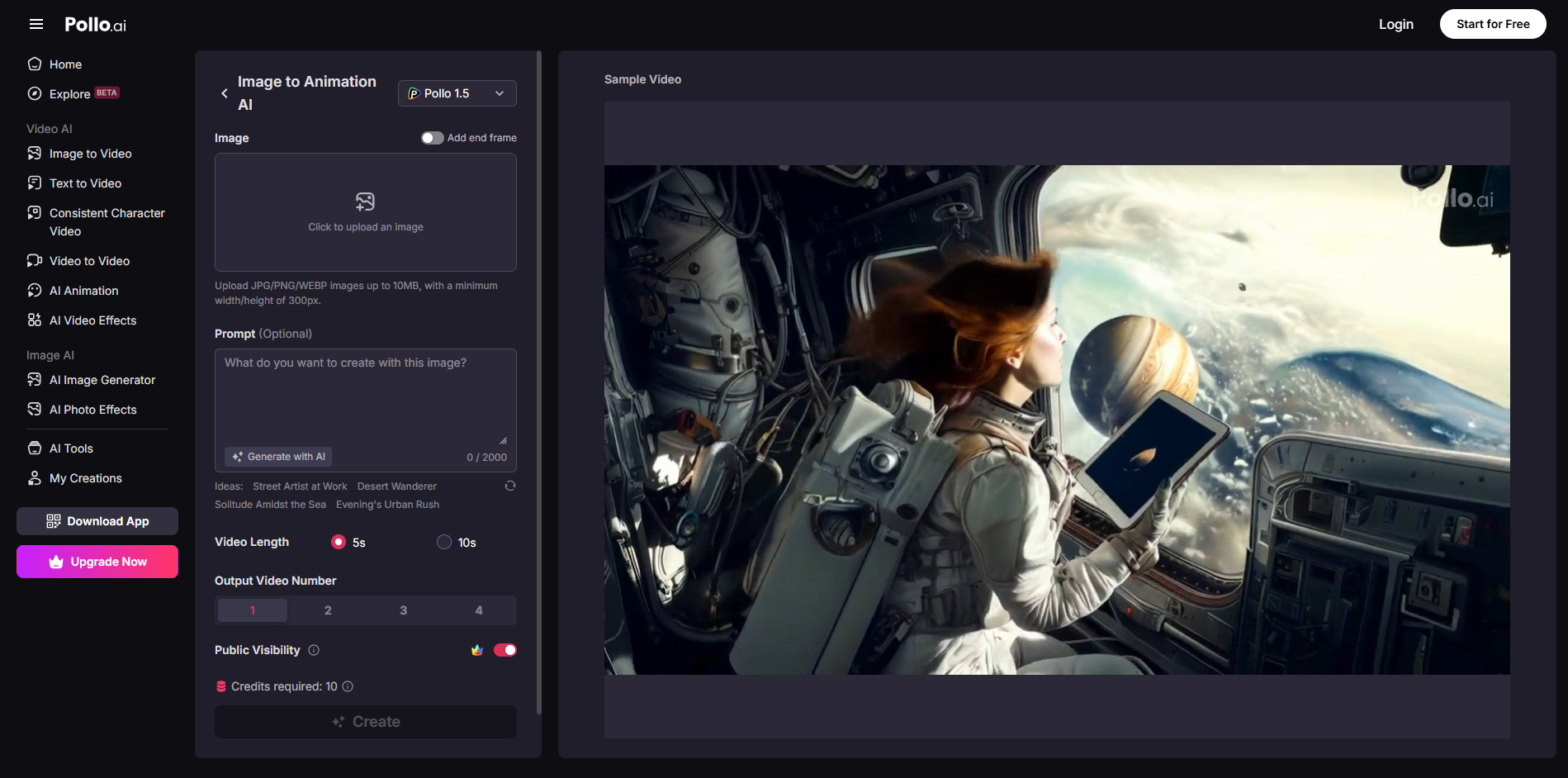Open the Pollo 1.5 model dropdown

pos(457,93)
